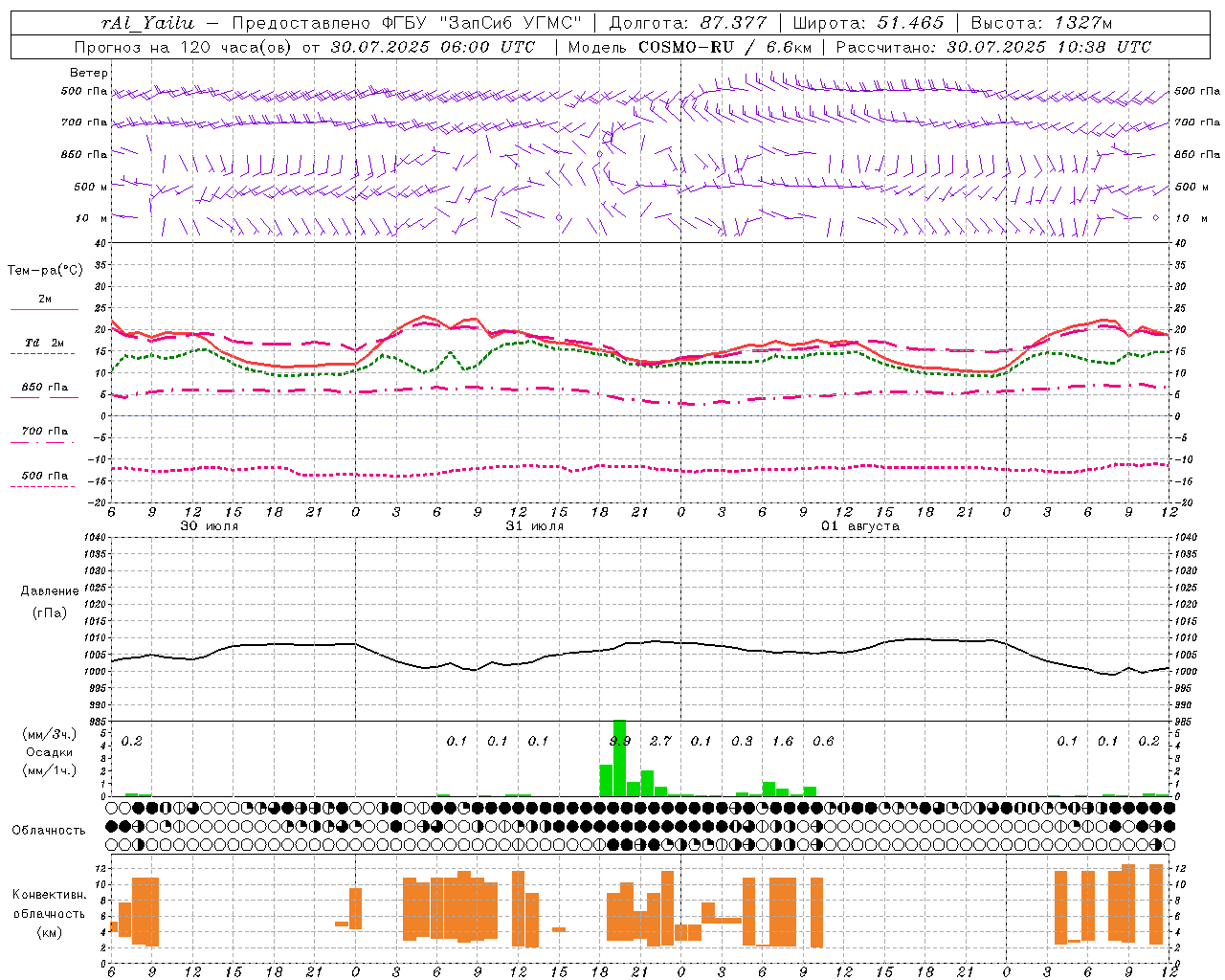Viewport: 1225px width, 980px height.
Task: Click the tallest green precipitation bar
Action: pyautogui.click(x=619, y=758)
